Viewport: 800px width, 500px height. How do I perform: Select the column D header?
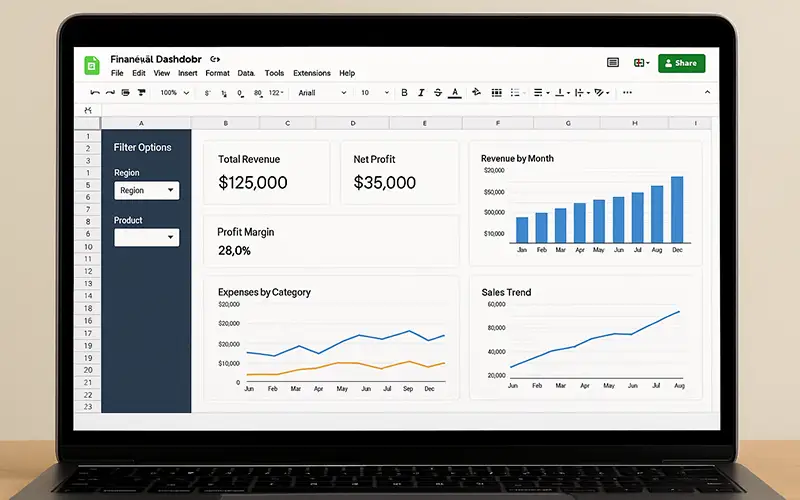point(353,124)
